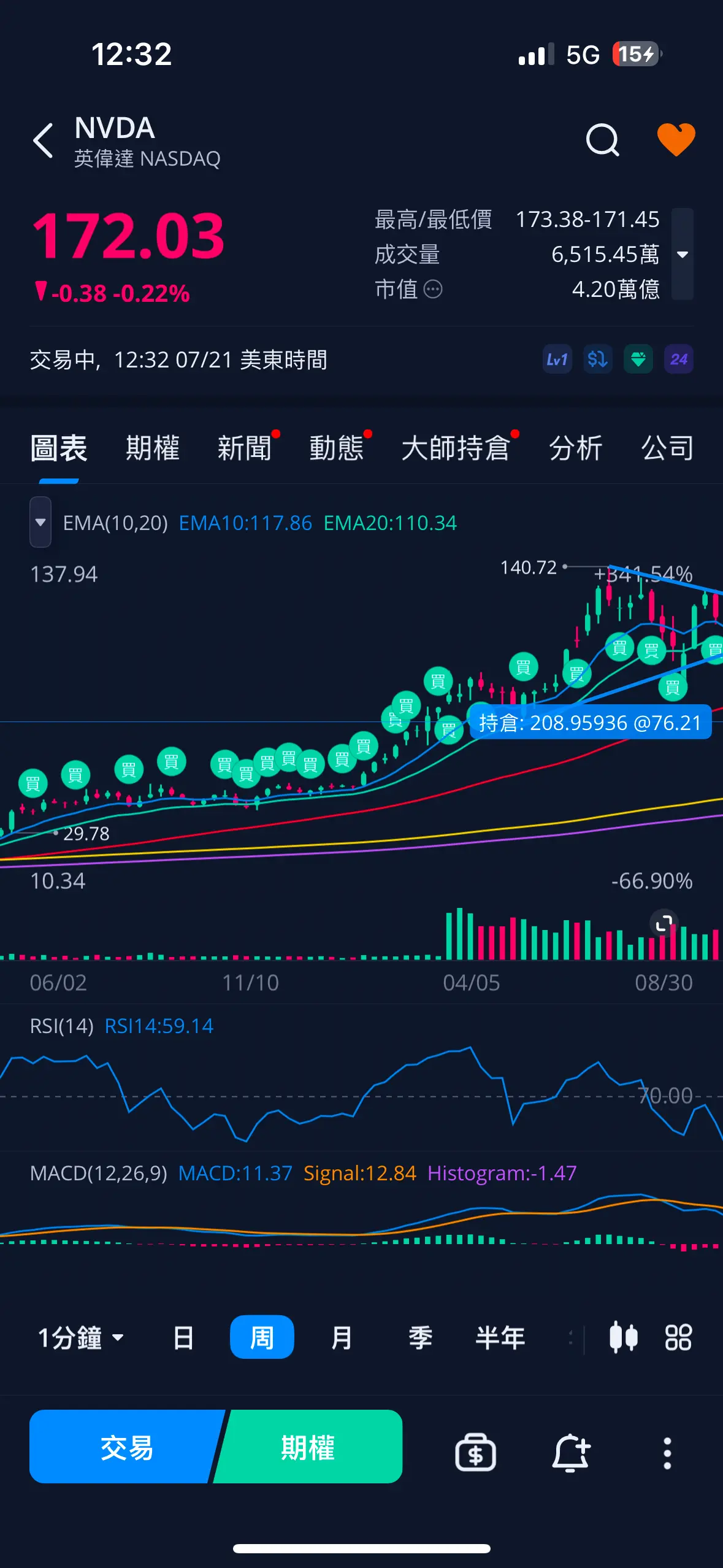This screenshot has height=1568, width=723.
Task: Select the 日 daily timeframe
Action: [x=183, y=1338]
